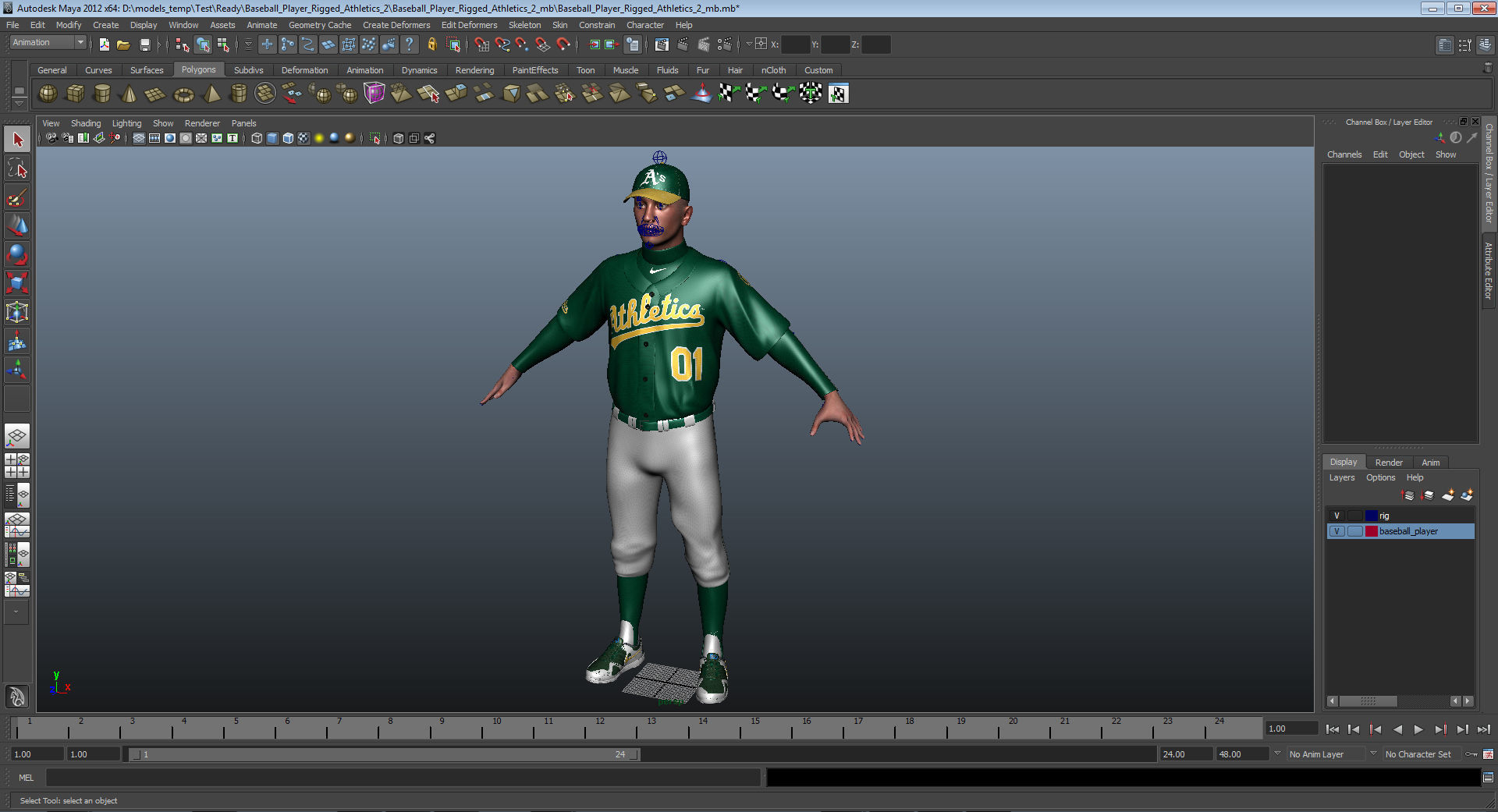Create a polygon sphere from shelf
1498x812 pixels.
[48, 94]
